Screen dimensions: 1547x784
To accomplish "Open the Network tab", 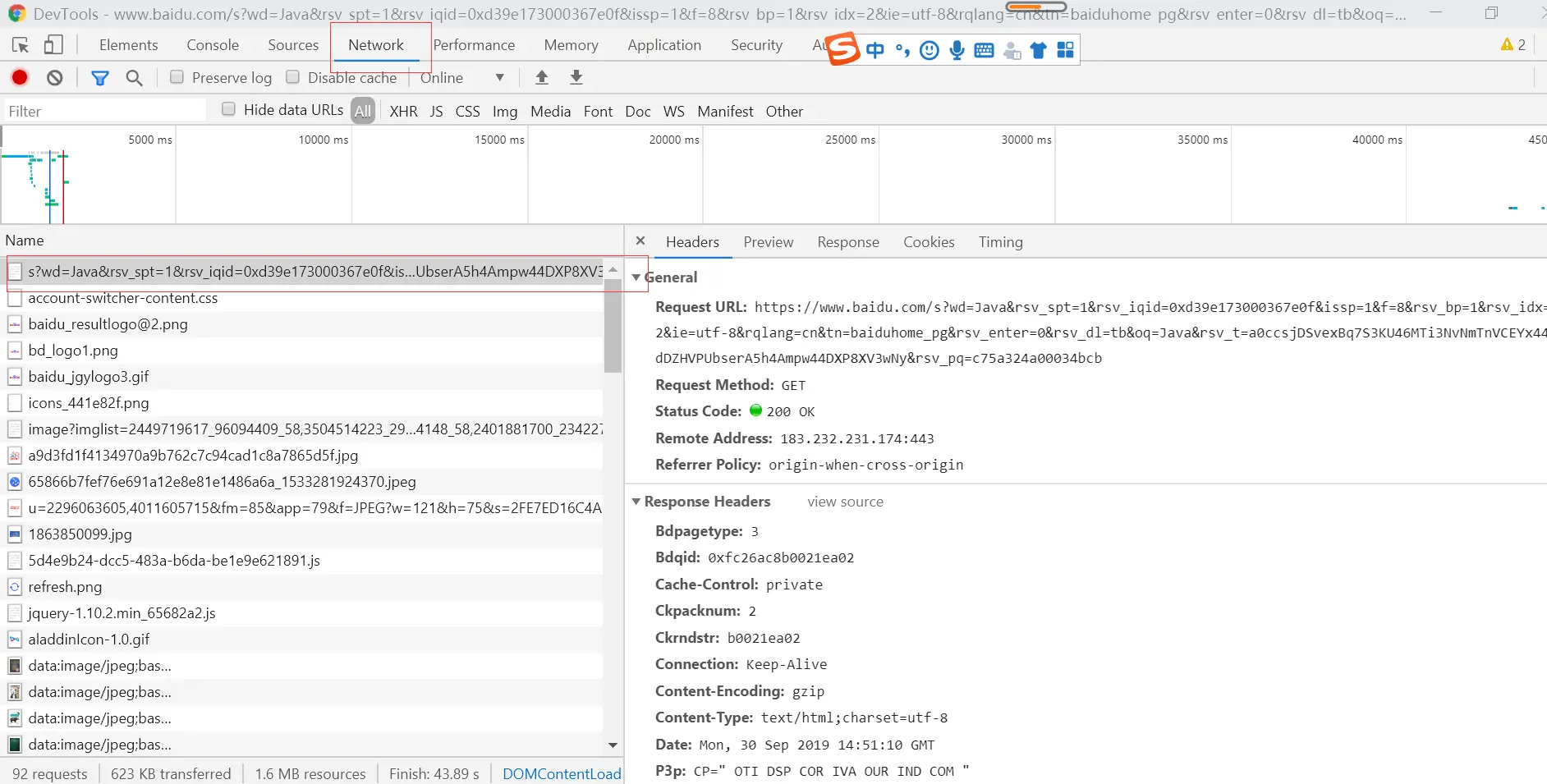I will click(376, 45).
